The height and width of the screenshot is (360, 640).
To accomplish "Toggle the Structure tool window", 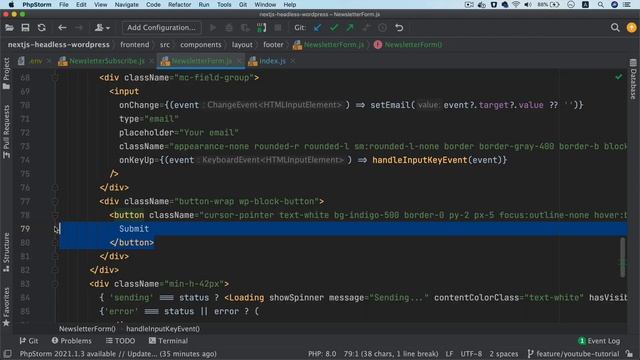I will (6, 252).
